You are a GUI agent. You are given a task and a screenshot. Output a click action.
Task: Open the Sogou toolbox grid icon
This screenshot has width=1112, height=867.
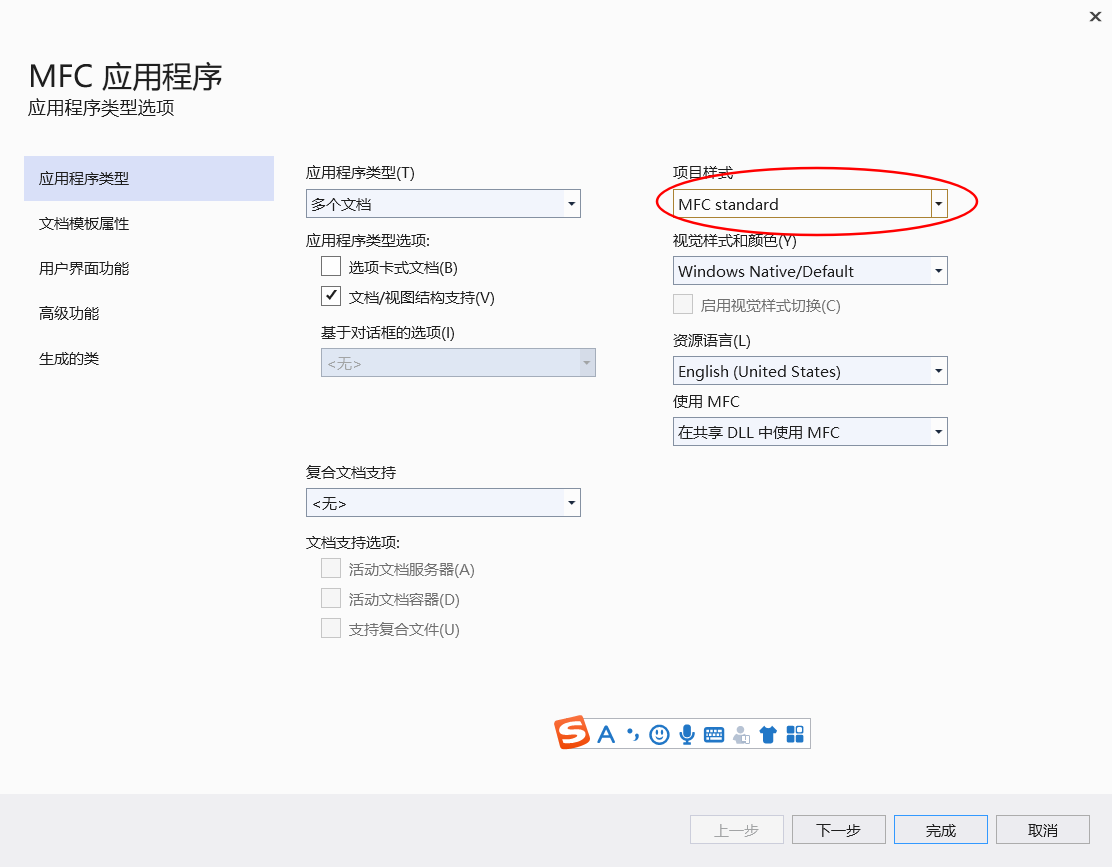tap(794, 733)
